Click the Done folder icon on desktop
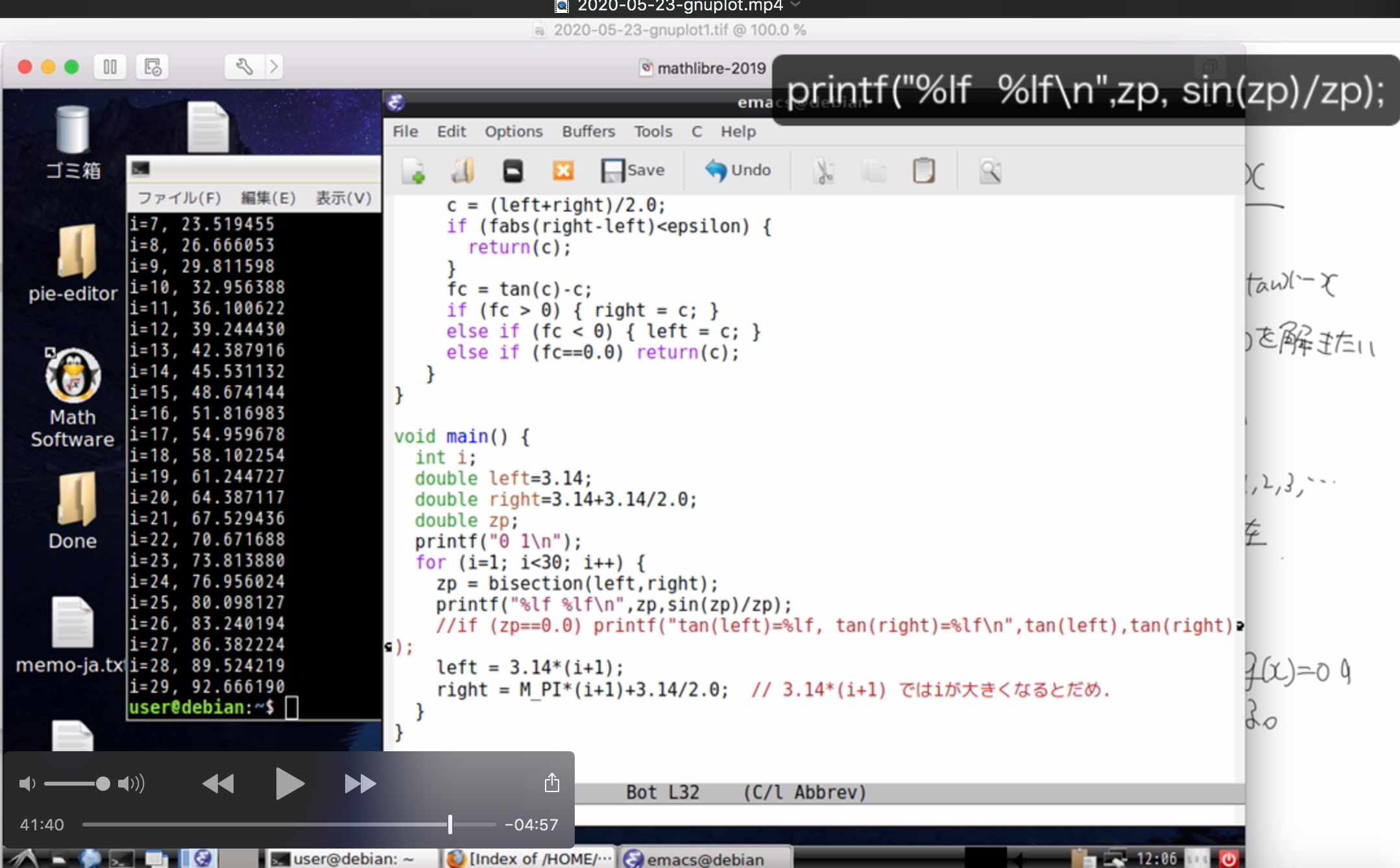1400x868 pixels. coord(77,499)
